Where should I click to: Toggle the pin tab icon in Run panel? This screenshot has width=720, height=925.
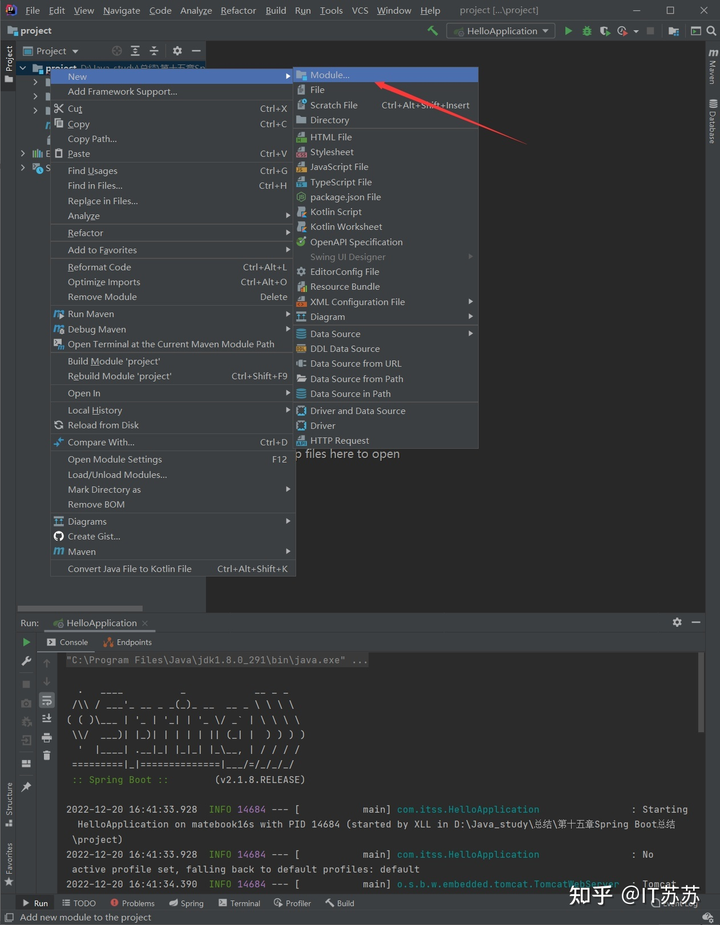pos(26,787)
